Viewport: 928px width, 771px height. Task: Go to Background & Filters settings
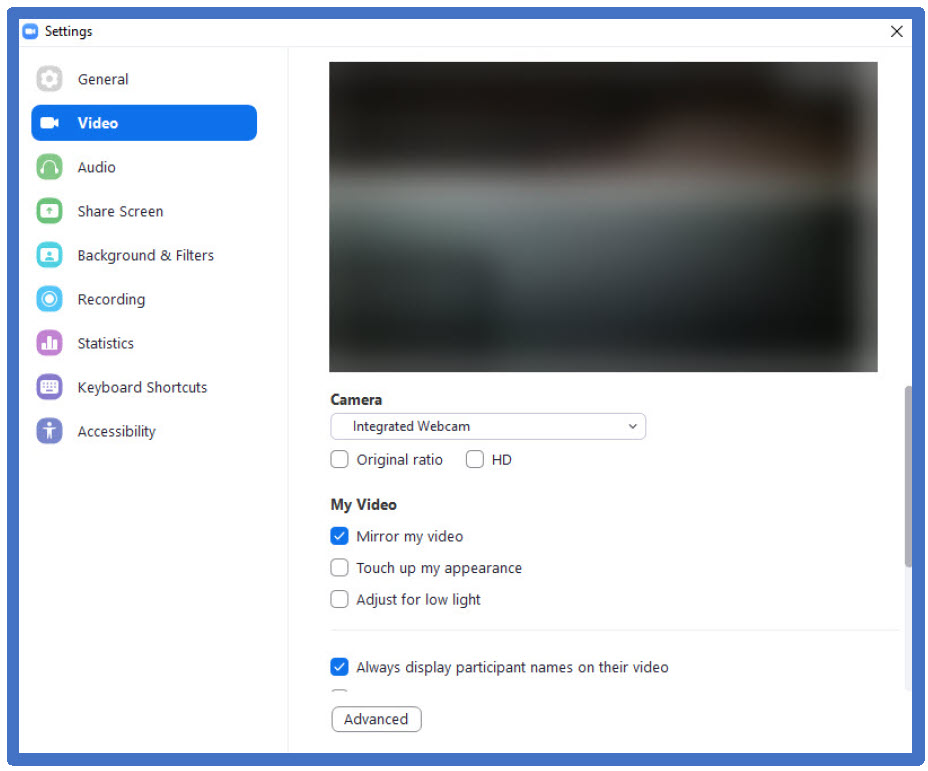coord(146,255)
